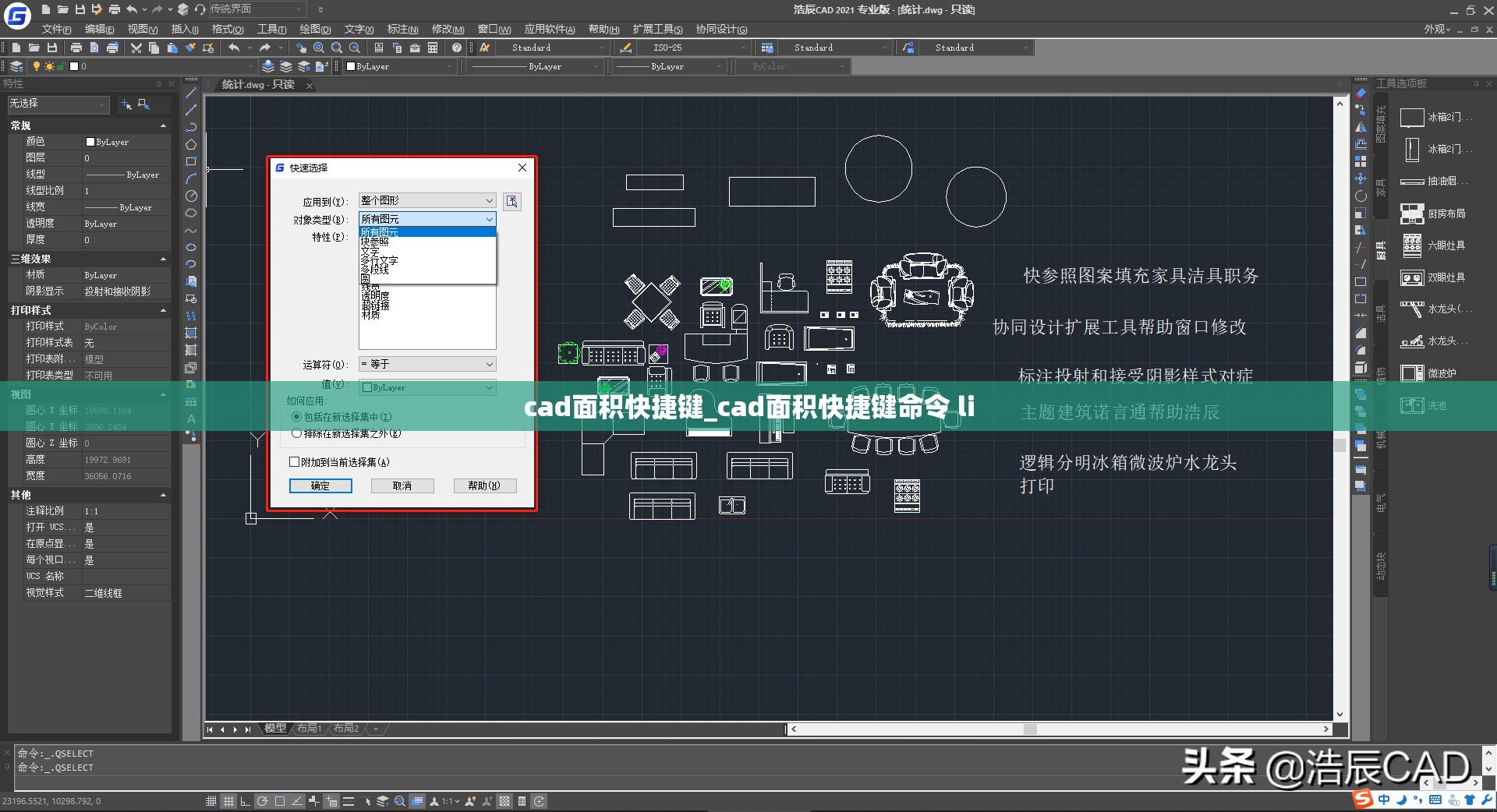The height and width of the screenshot is (812, 1497).
Task: Click the 厨房布局 tool palette item
Action: 1433,214
